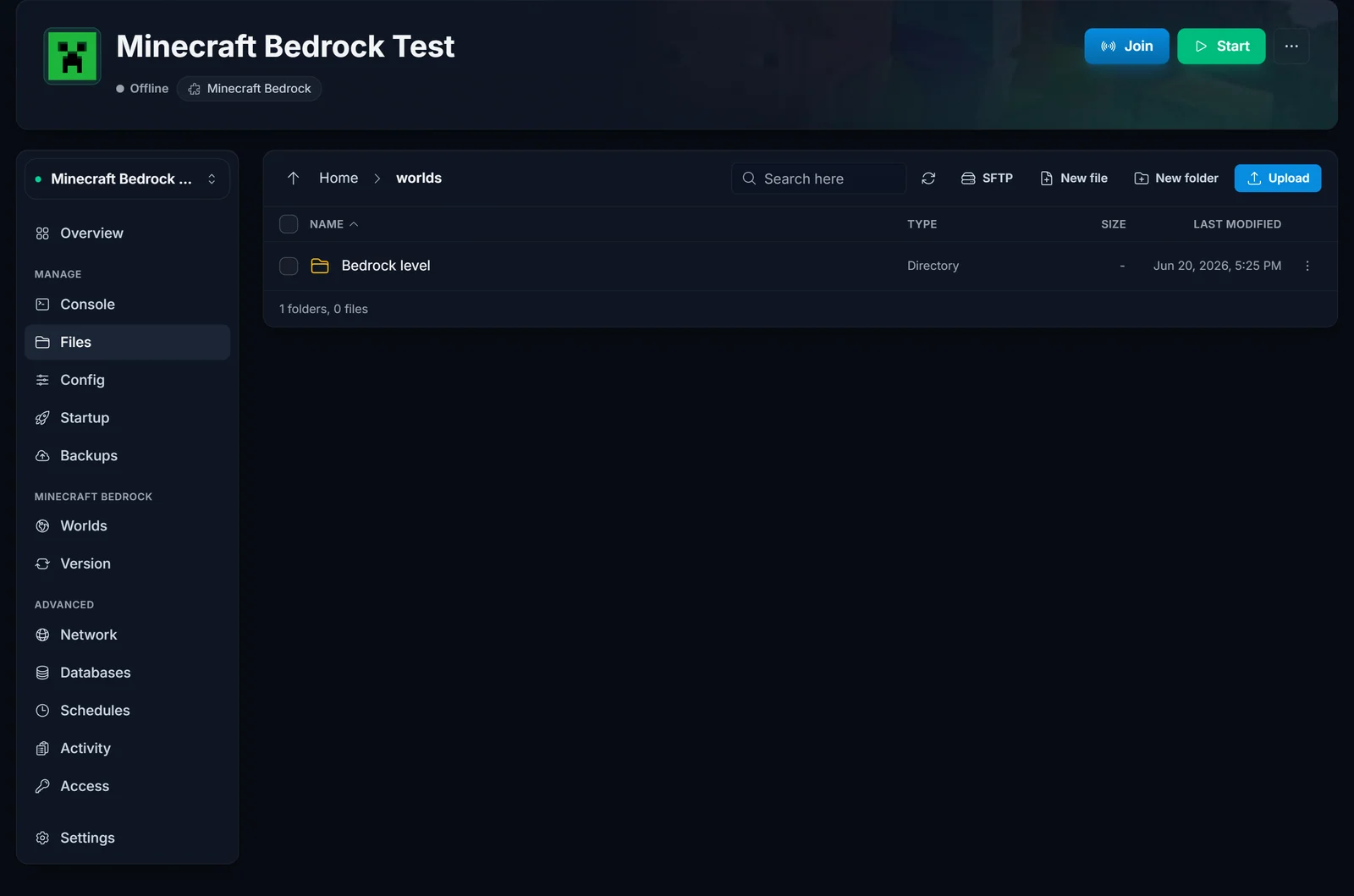Open server Settings

coord(127,838)
